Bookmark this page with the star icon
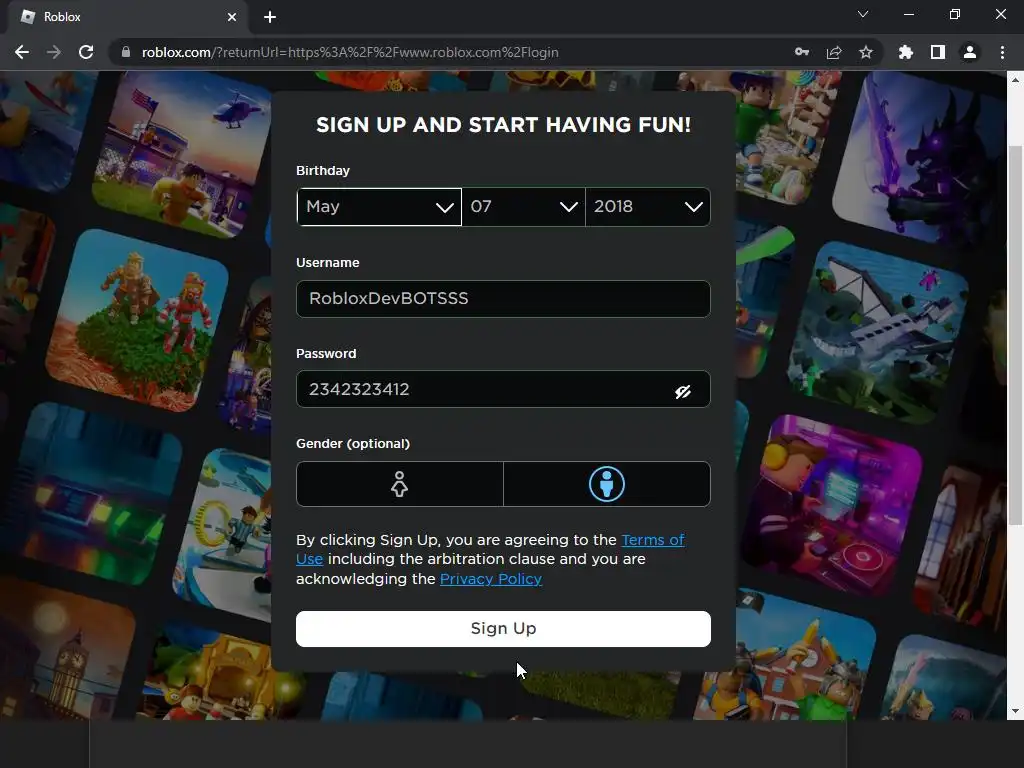1024x768 pixels. pyautogui.click(x=866, y=52)
